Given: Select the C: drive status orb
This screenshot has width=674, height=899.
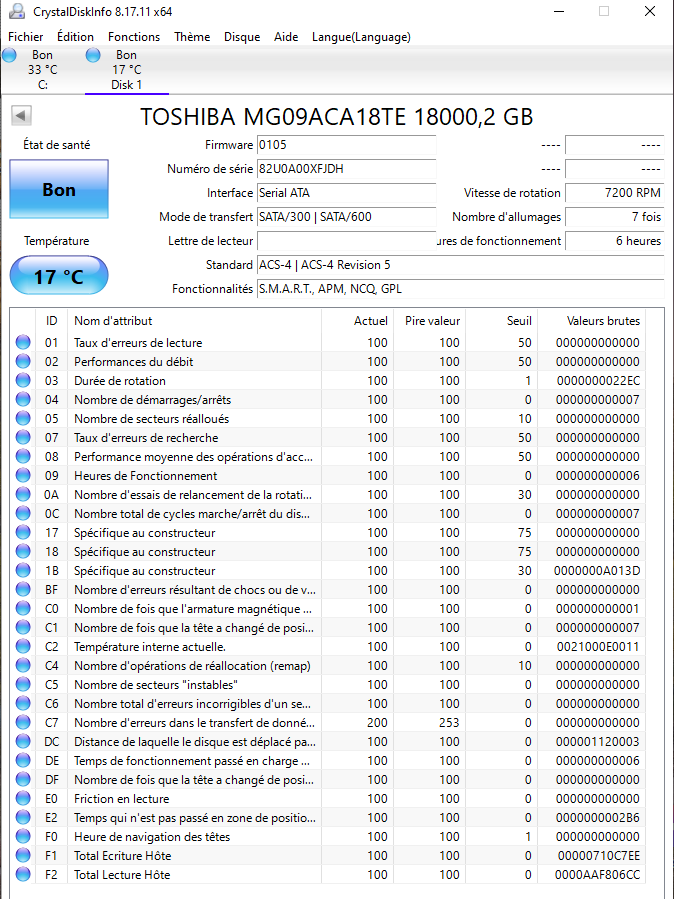Looking at the screenshot, I should 9,55.
